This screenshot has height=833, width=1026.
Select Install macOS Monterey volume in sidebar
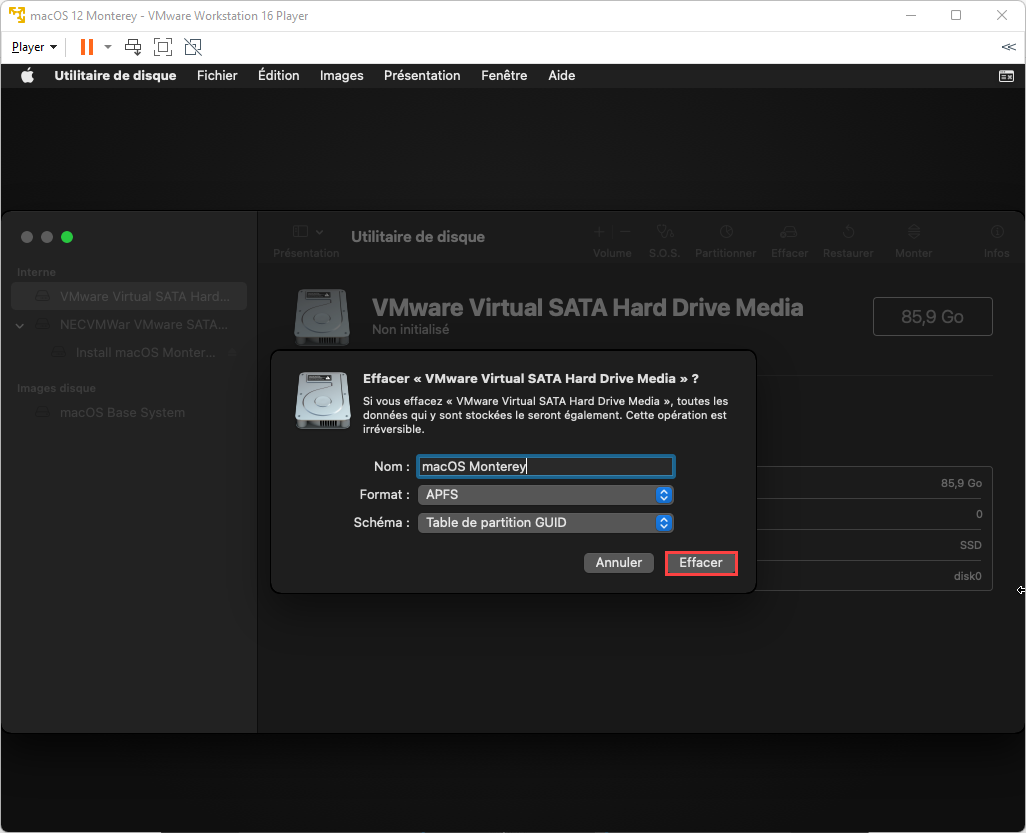click(129, 353)
